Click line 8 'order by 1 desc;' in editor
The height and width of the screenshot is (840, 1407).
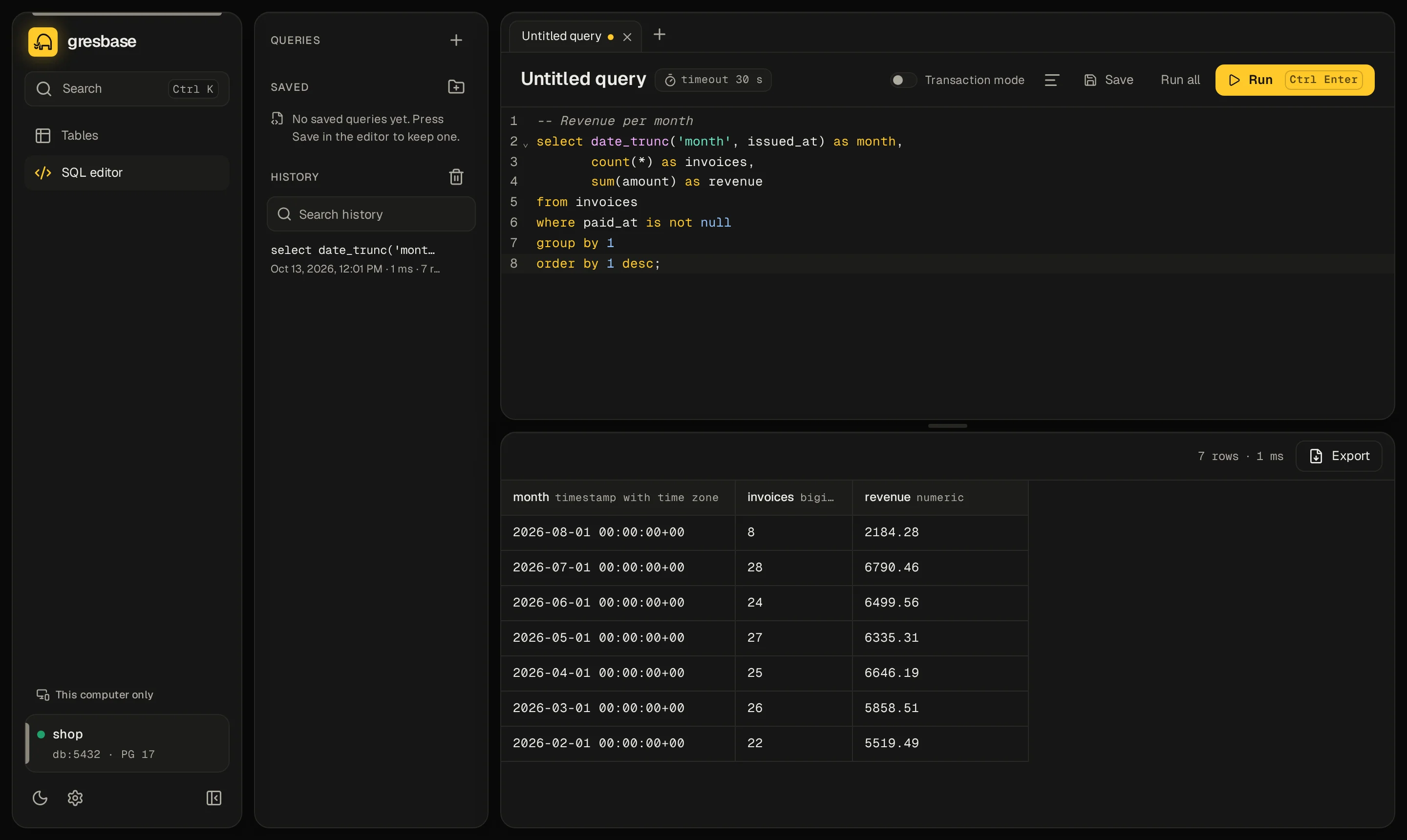[598, 264]
